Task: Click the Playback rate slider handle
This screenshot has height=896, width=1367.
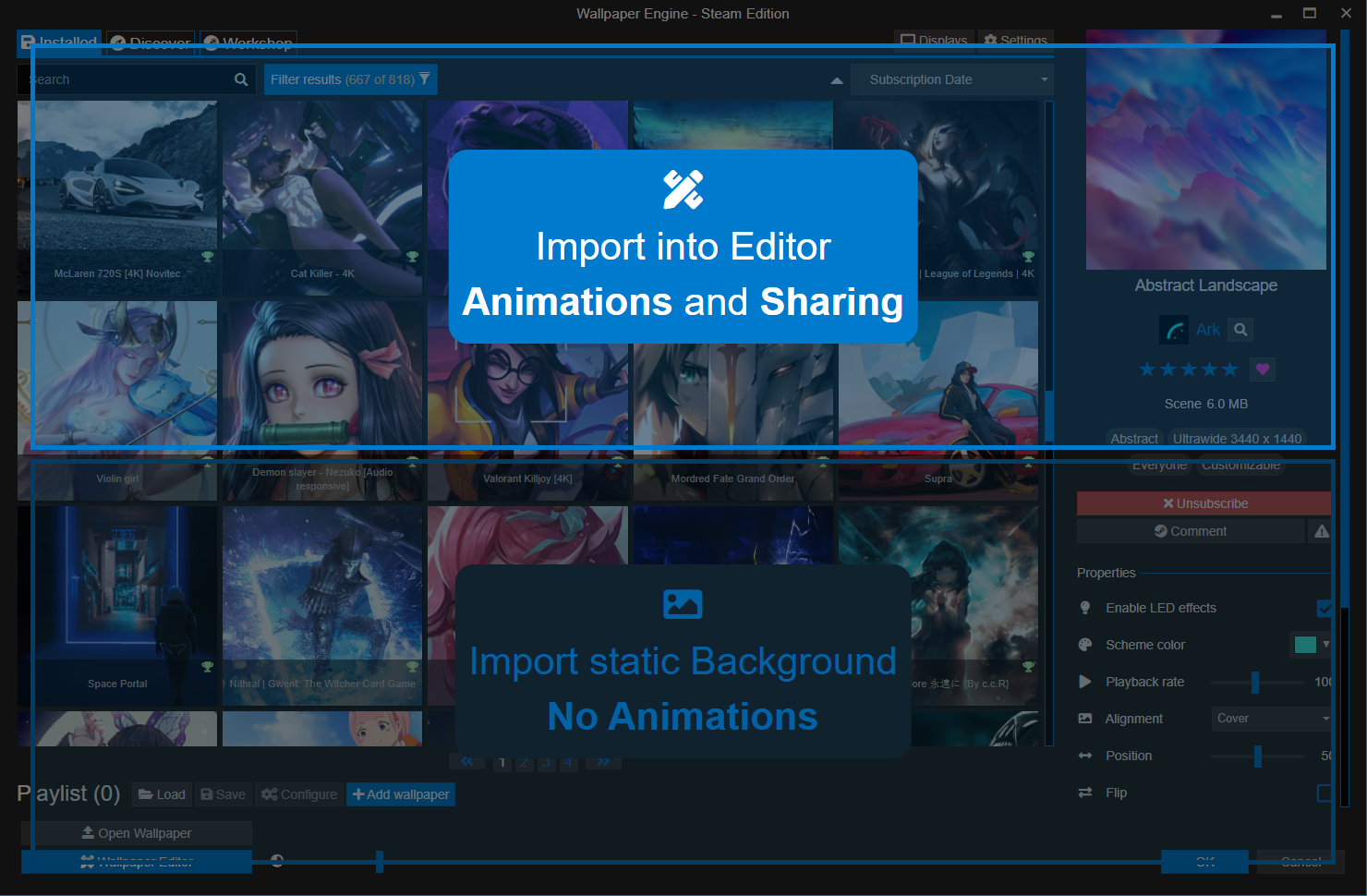Action: pyautogui.click(x=1254, y=682)
